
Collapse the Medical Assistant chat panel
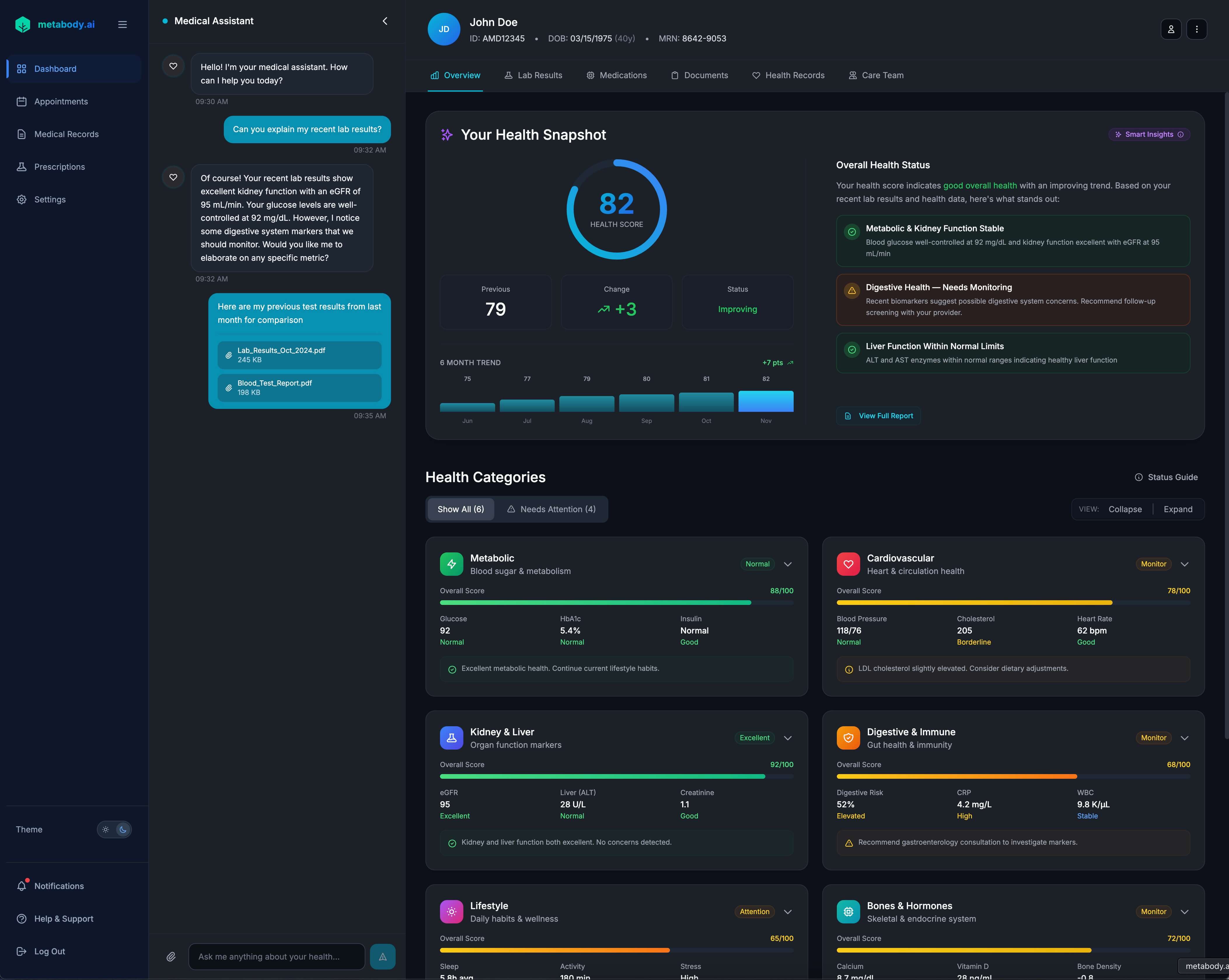[385, 20]
